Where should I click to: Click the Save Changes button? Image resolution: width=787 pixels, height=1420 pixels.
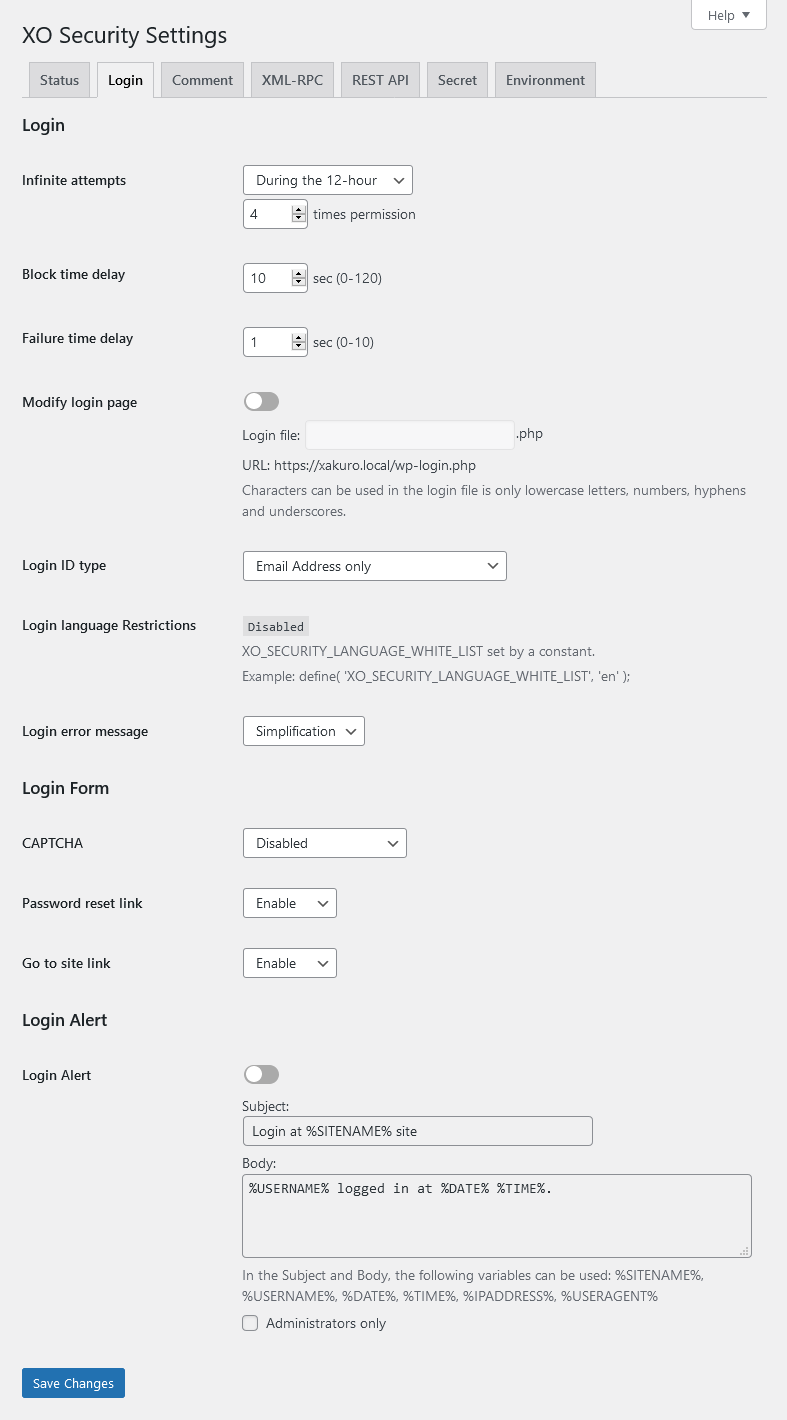[73, 1383]
